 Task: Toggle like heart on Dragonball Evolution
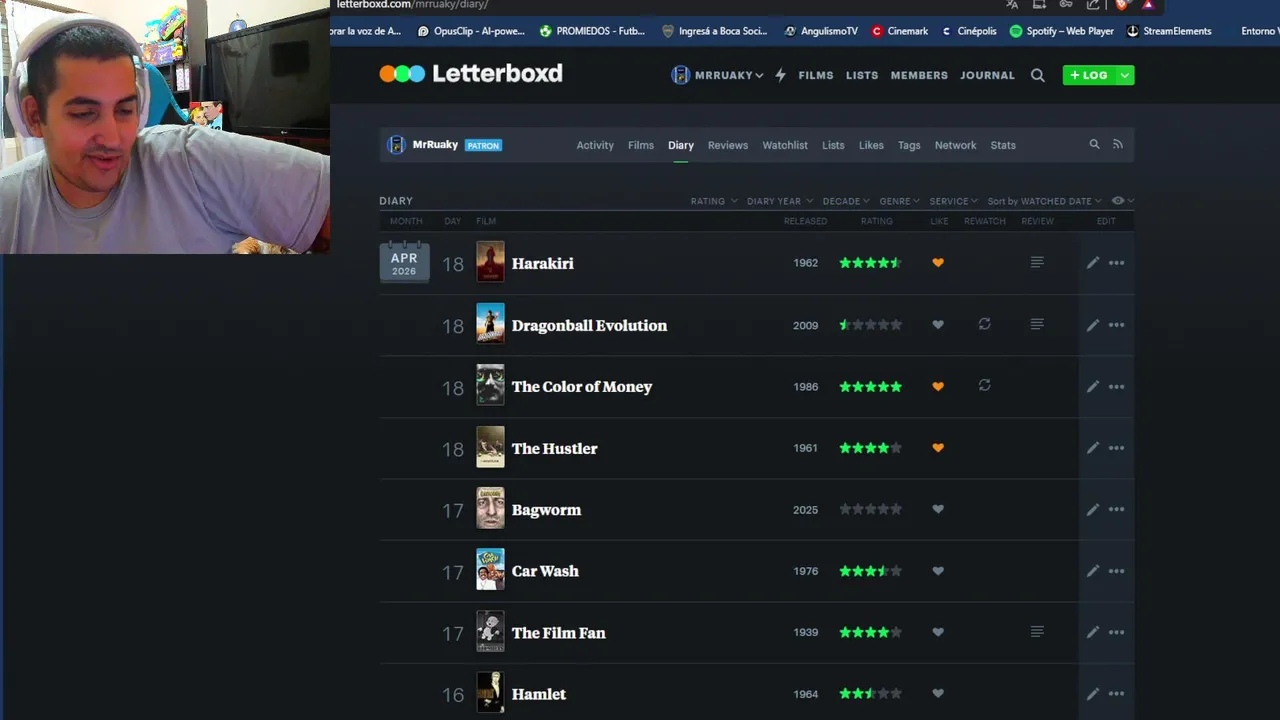click(x=938, y=325)
